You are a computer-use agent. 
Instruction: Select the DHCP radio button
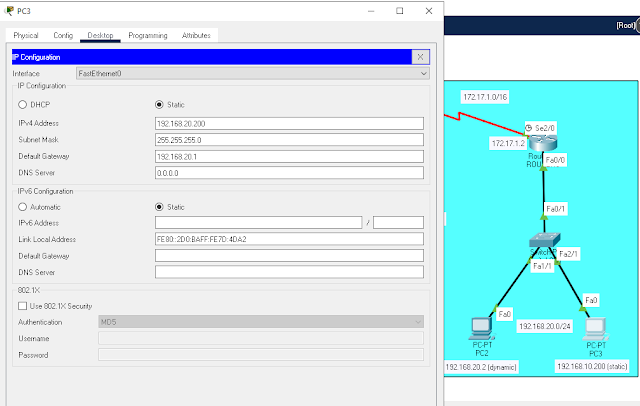coord(22,105)
